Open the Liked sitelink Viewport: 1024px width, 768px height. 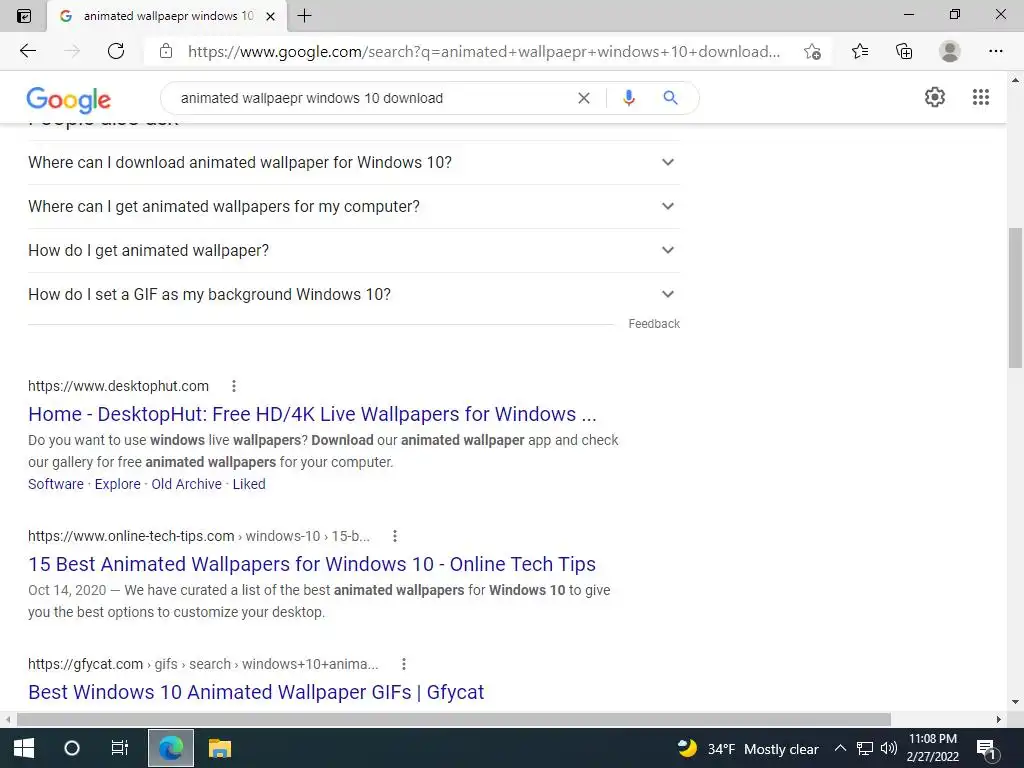tap(249, 484)
